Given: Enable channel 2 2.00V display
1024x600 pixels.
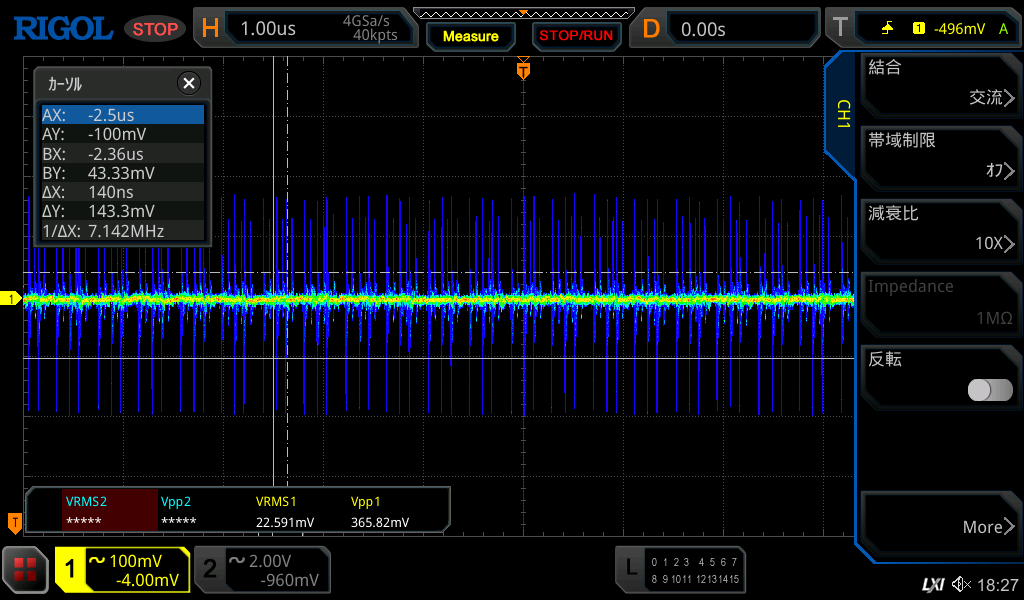Looking at the screenshot, I should 262,570.
